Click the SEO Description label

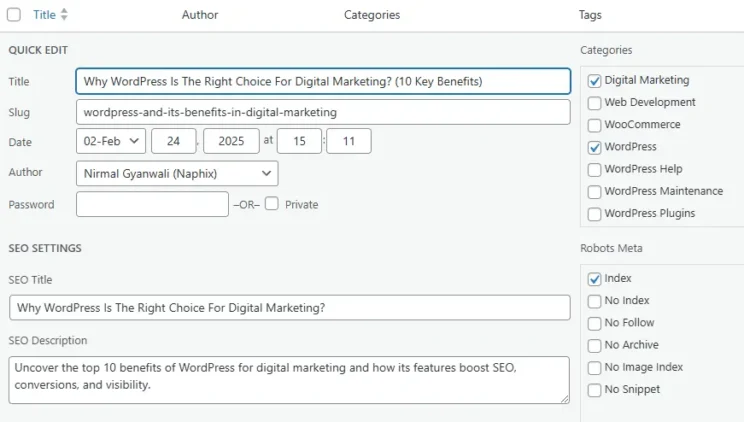[48, 340]
